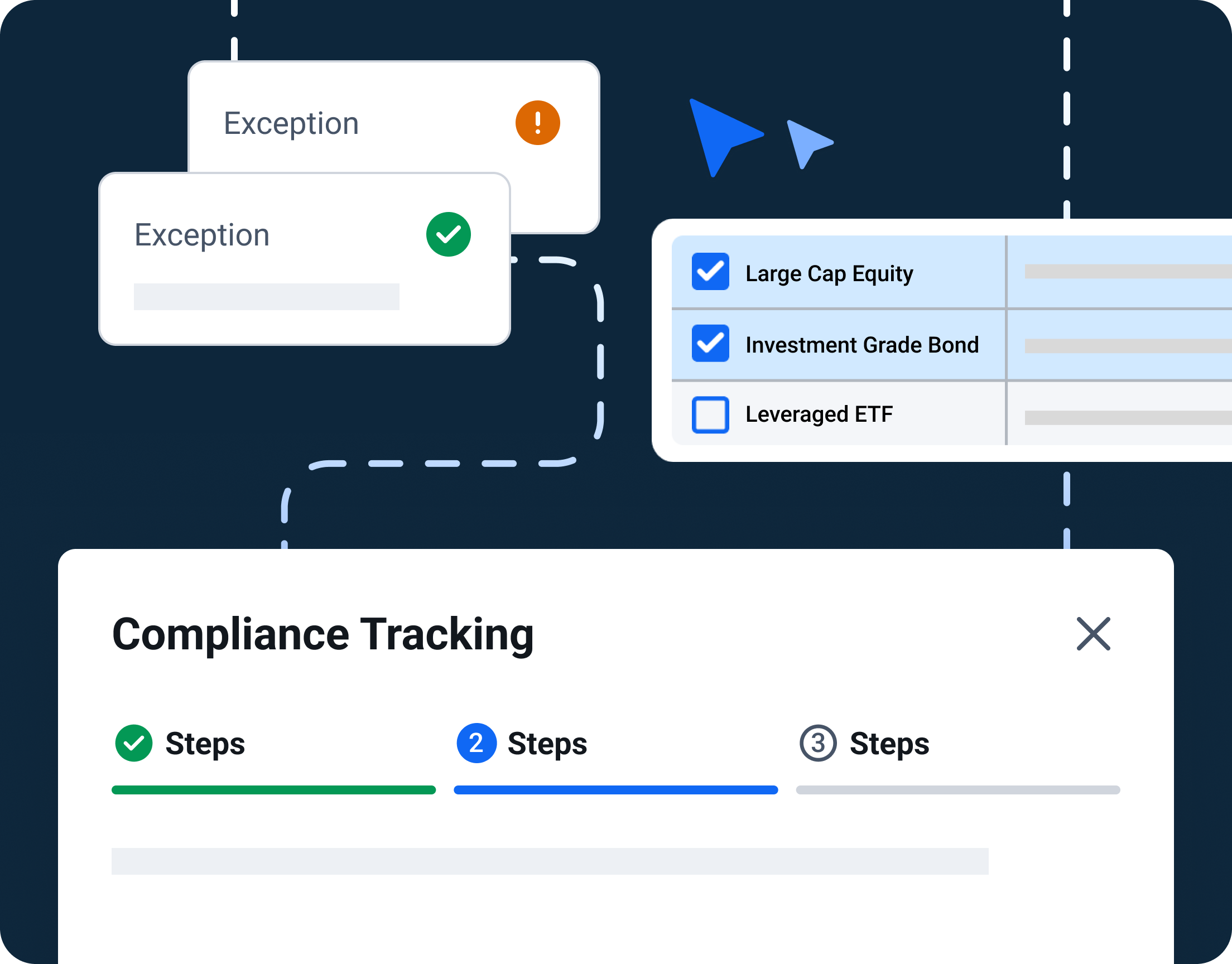This screenshot has height=964, width=1232.
Task: Click the blue progress bar
Action: pos(615,790)
